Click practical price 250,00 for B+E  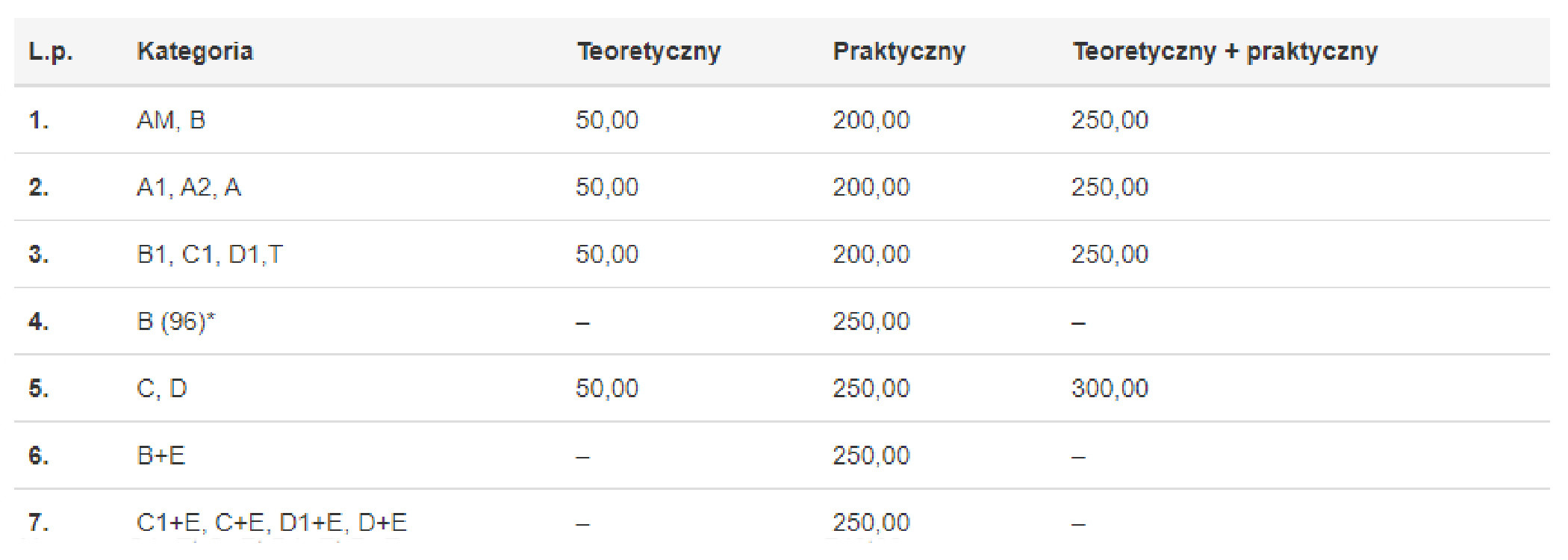[x=871, y=455]
